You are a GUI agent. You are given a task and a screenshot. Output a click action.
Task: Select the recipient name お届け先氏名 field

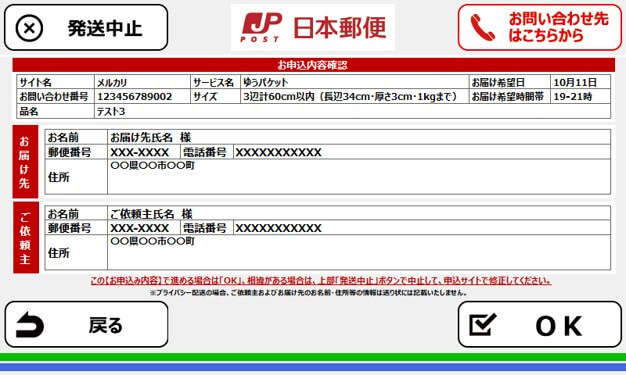click(359, 137)
